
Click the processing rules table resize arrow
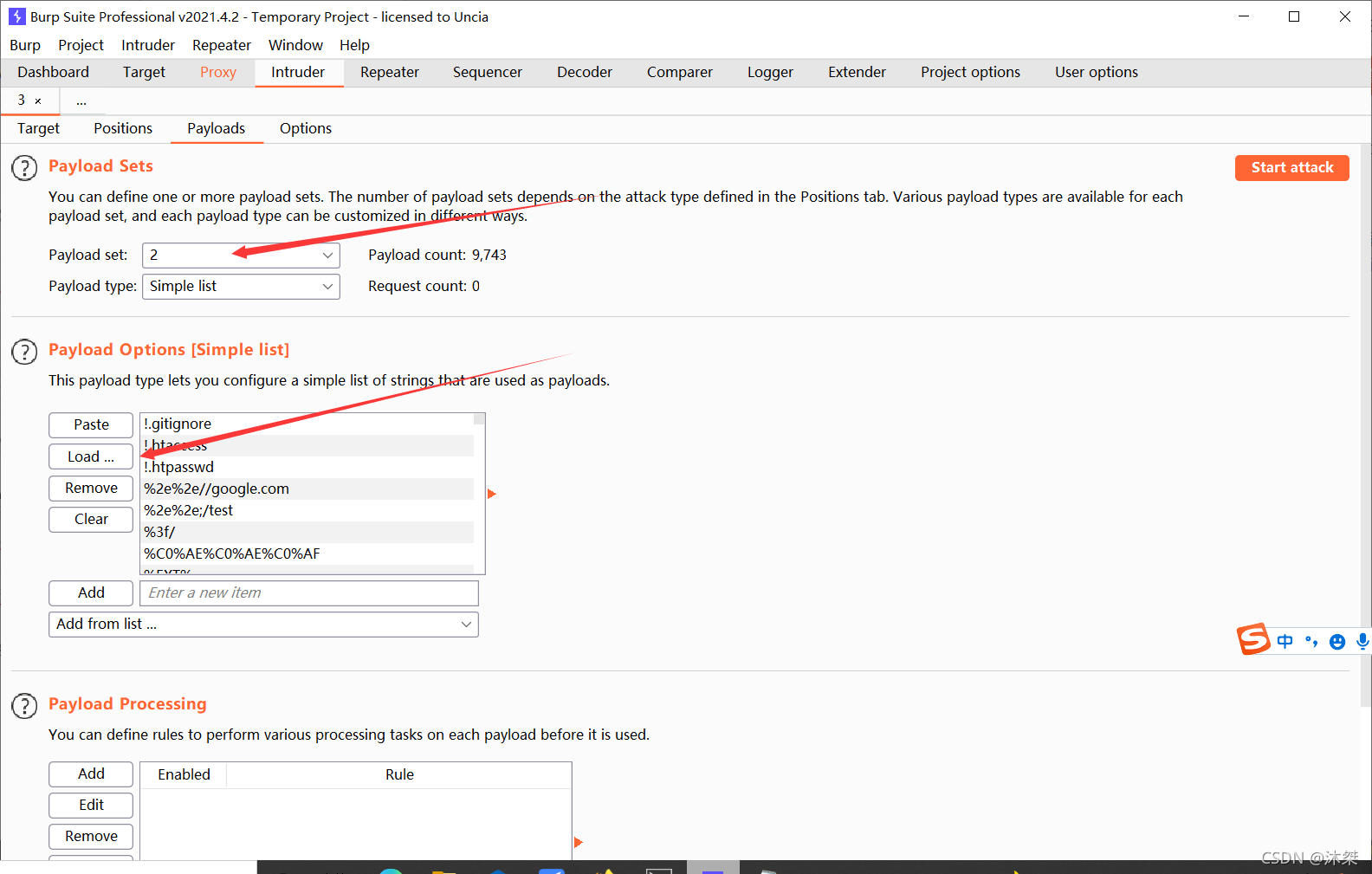click(578, 842)
